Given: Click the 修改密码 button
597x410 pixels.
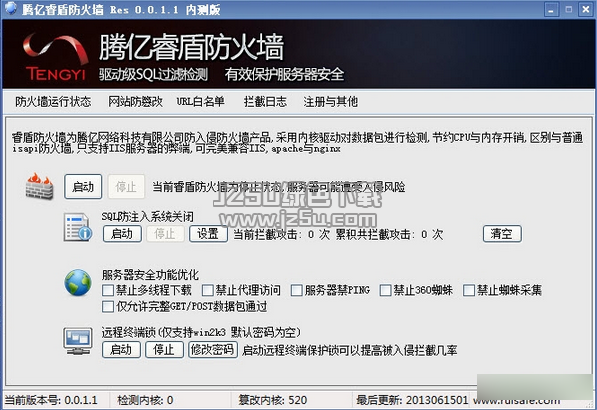Looking at the screenshot, I should [x=213, y=349].
